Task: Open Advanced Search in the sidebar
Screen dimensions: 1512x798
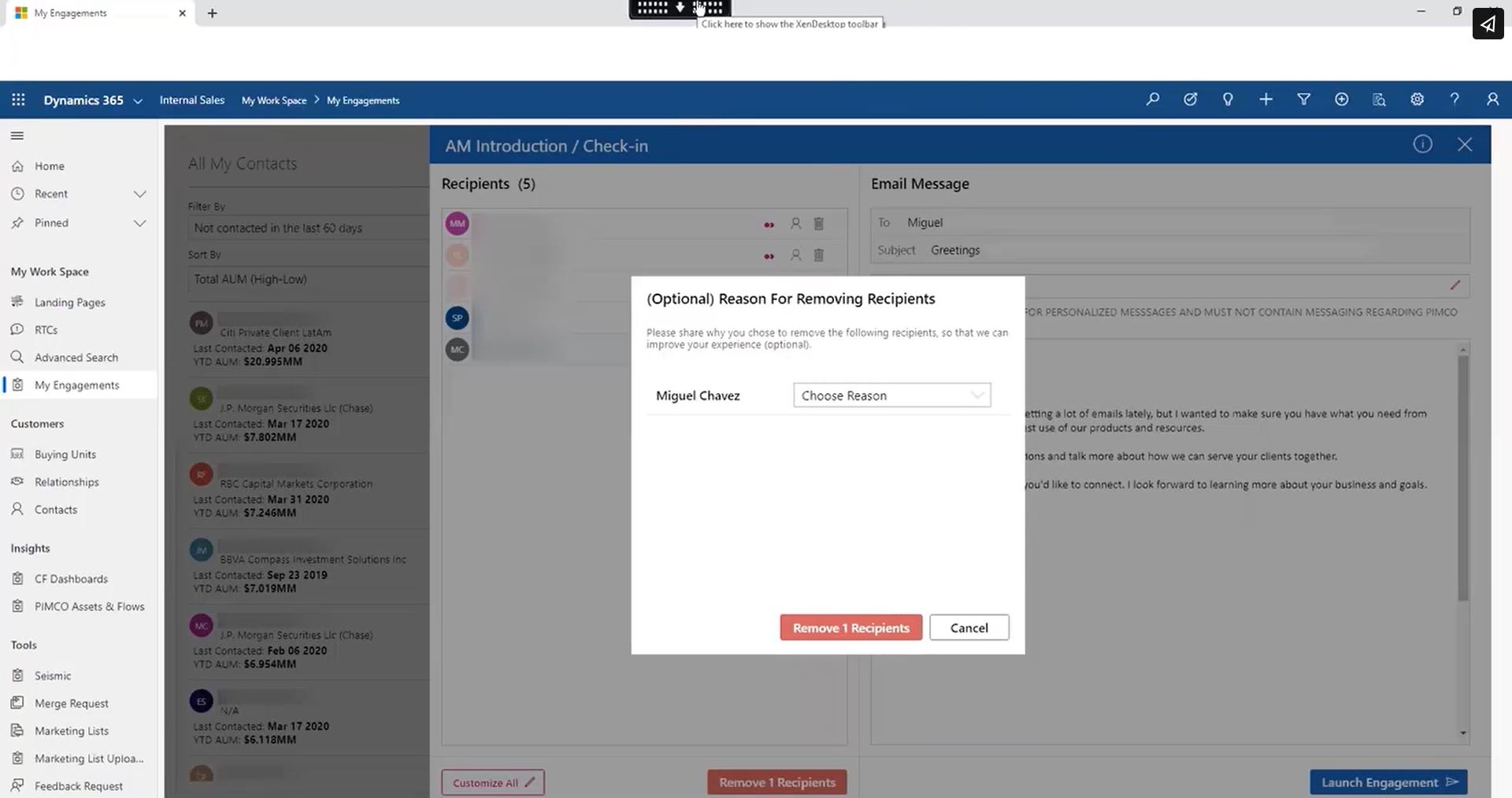Action: pyautogui.click(x=76, y=358)
